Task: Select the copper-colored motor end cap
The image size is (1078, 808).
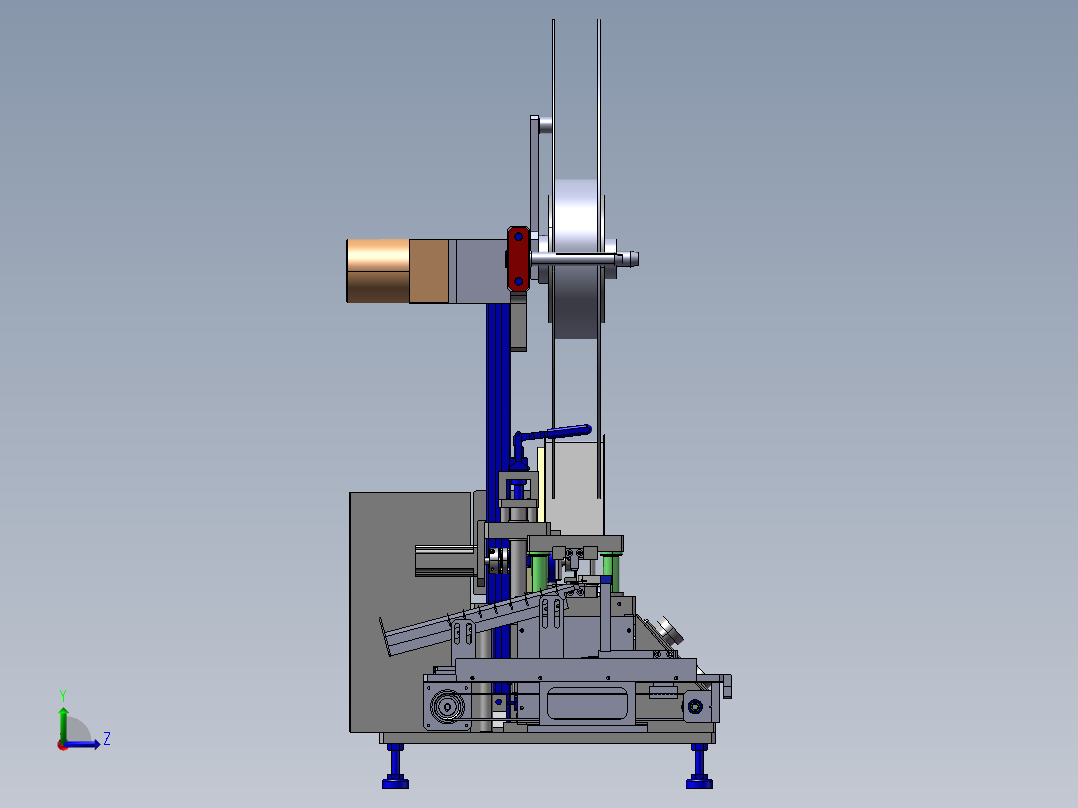Action: click(377, 271)
